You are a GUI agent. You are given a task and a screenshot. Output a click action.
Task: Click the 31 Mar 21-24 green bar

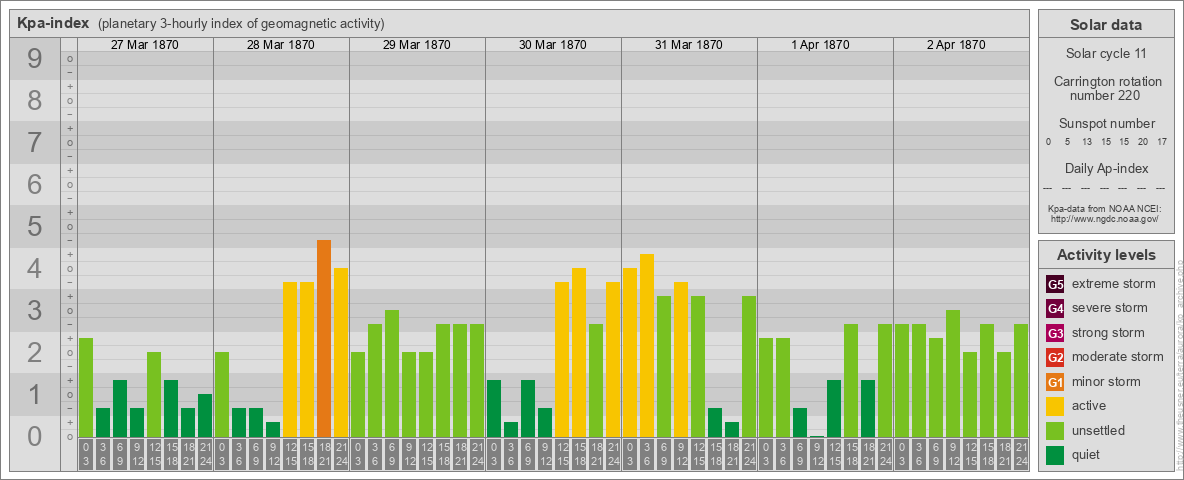tap(749, 366)
